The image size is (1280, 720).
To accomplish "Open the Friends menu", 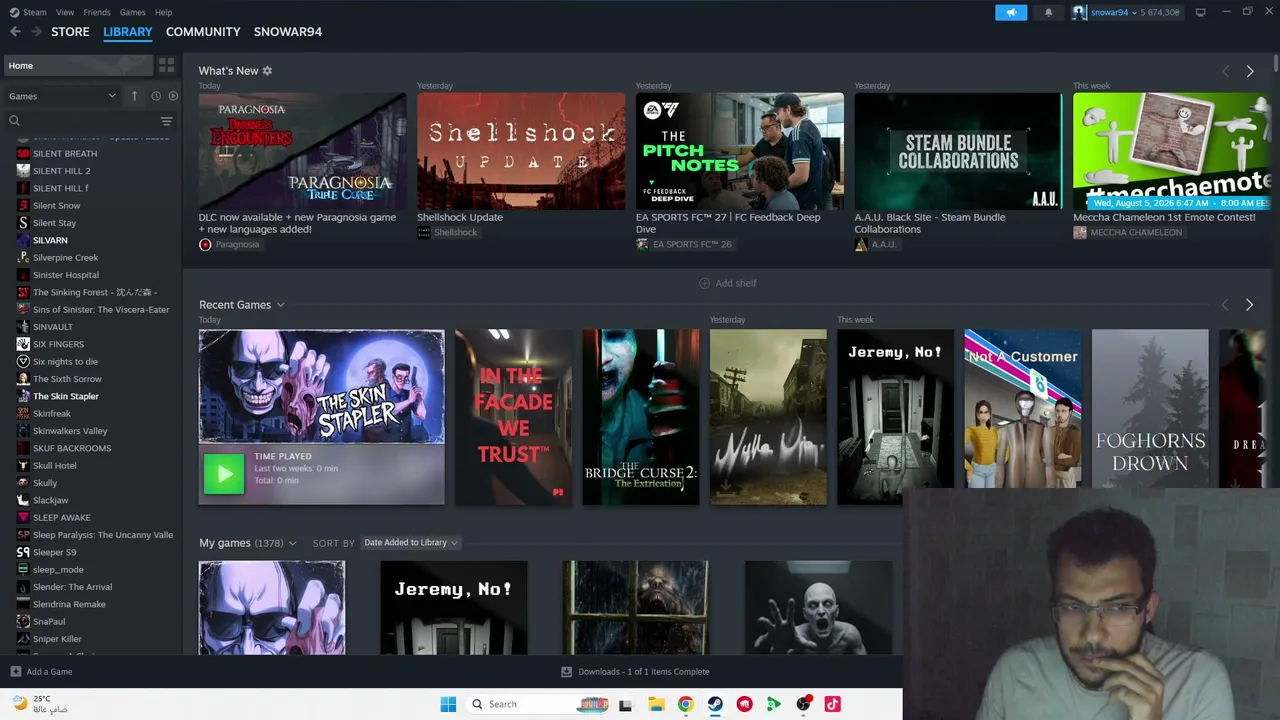I will pos(97,12).
